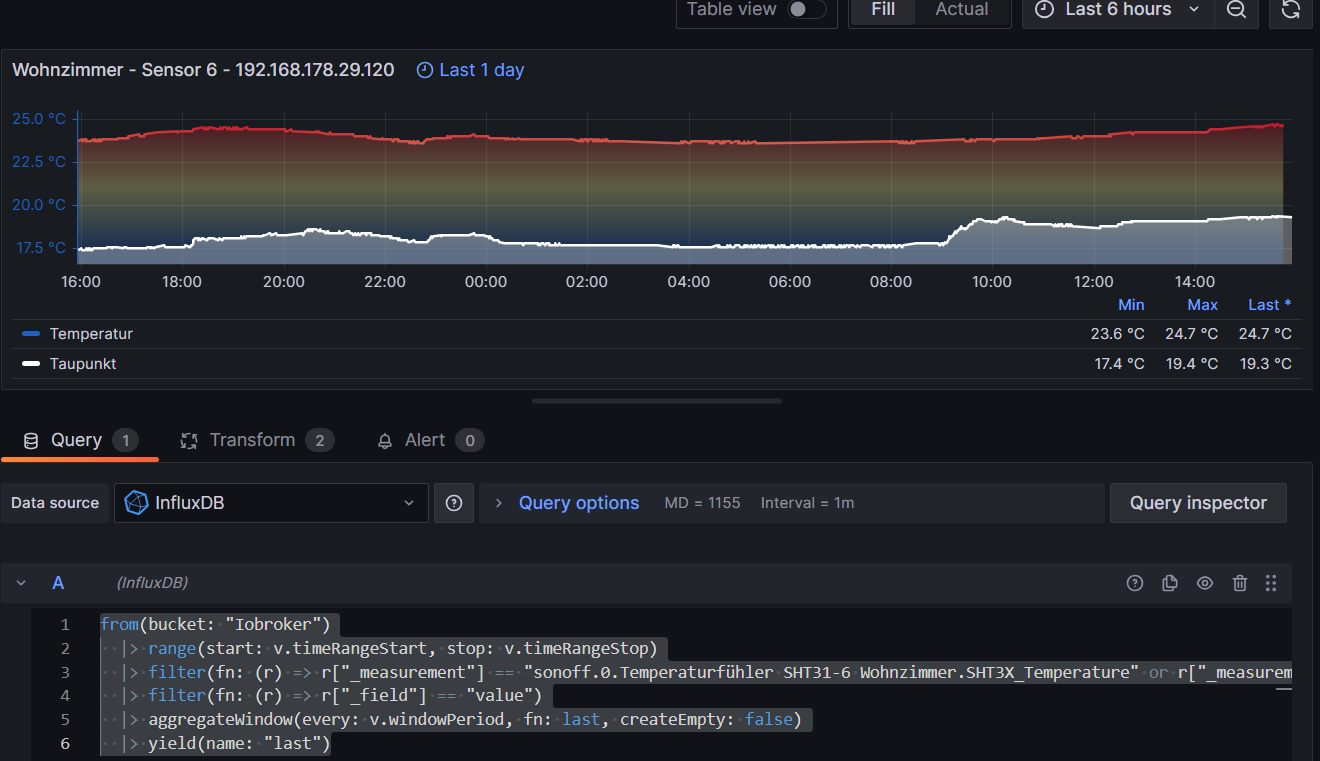Click the refresh dashboard icon
1320x761 pixels.
pyautogui.click(x=1291, y=10)
